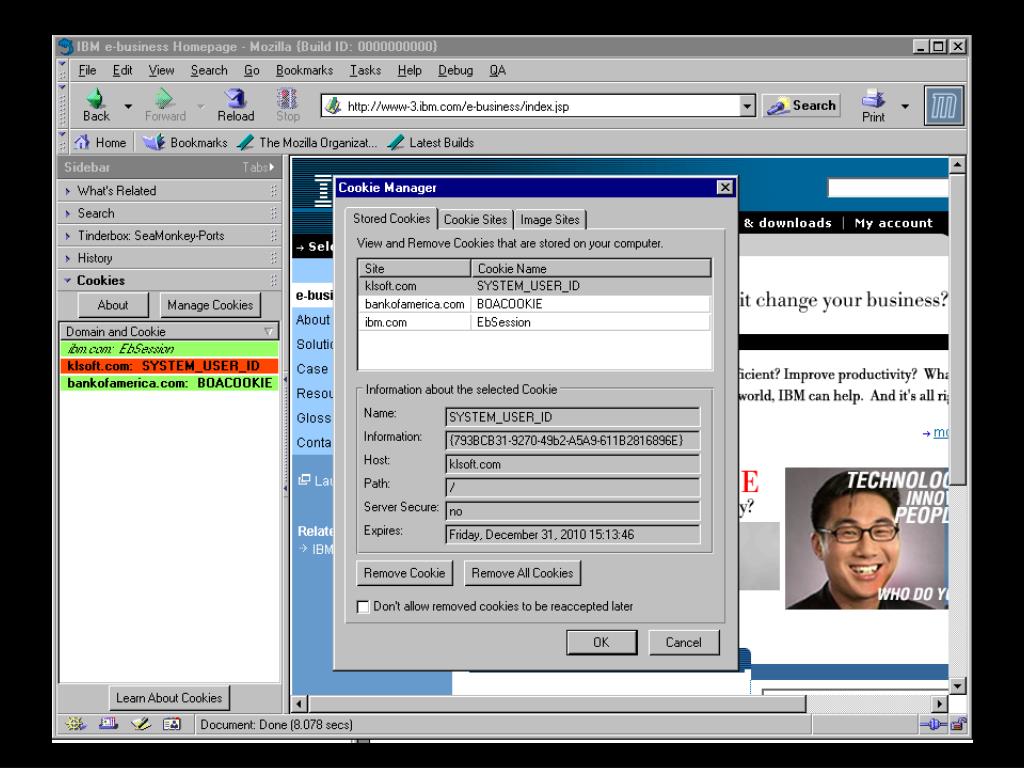Image resolution: width=1024 pixels, height=768 pixels.
Task: Click Learn About Cookies button
Action: click(x=169, y=698)
